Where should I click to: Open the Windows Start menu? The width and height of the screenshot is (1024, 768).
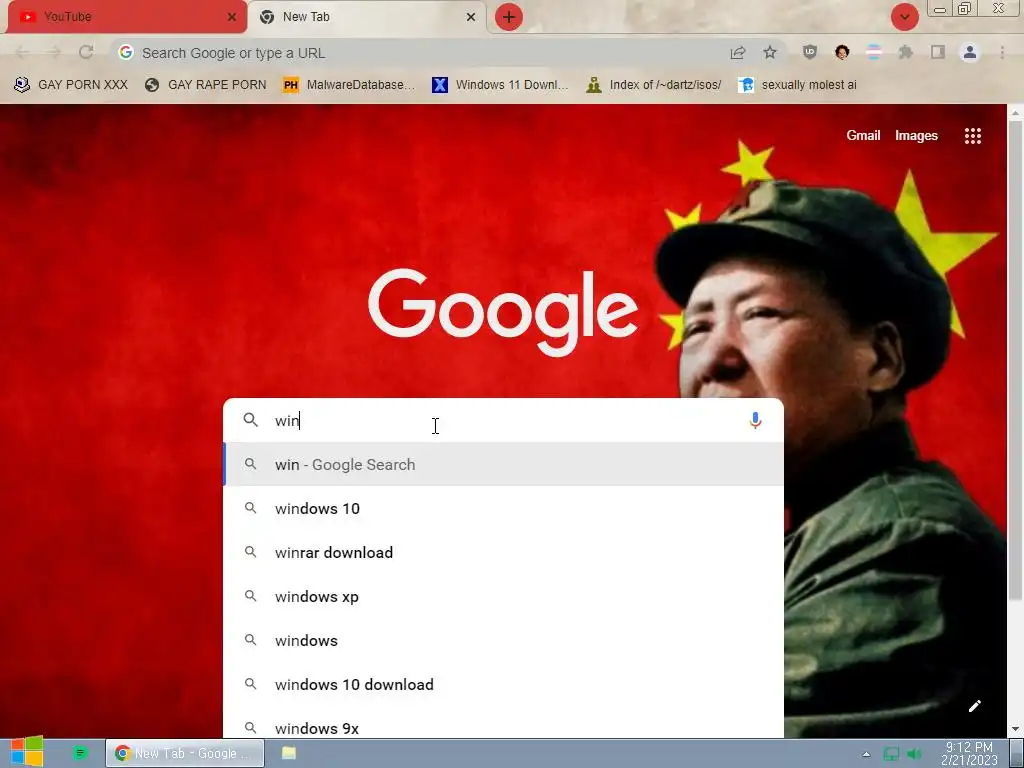(x=27, y=752)
